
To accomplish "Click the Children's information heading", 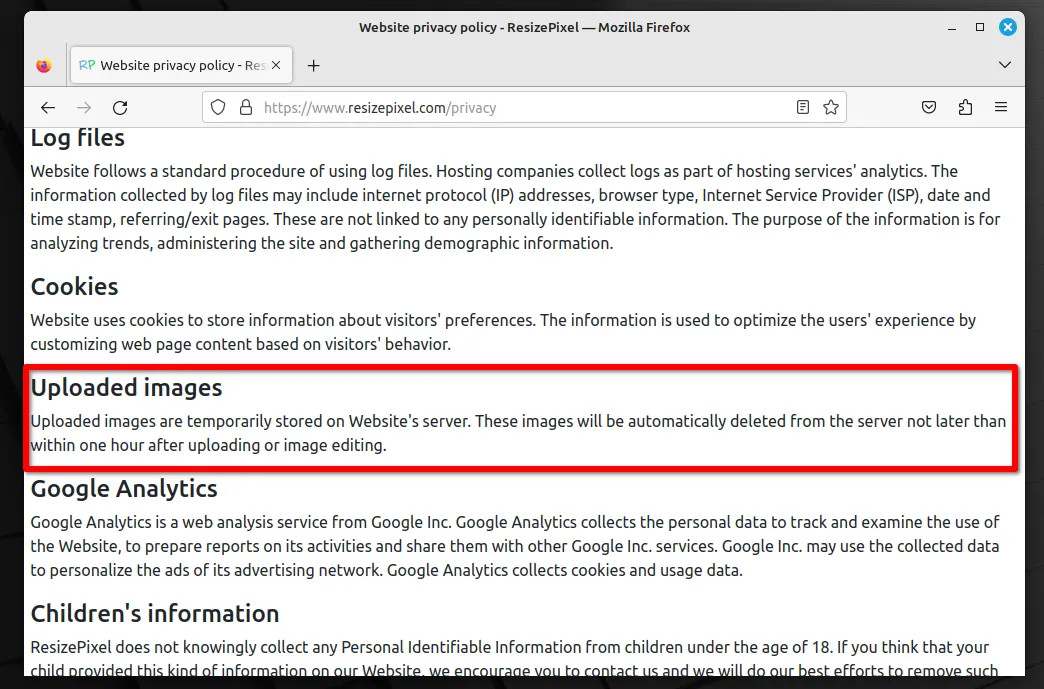I will click(x=155, y=614).
